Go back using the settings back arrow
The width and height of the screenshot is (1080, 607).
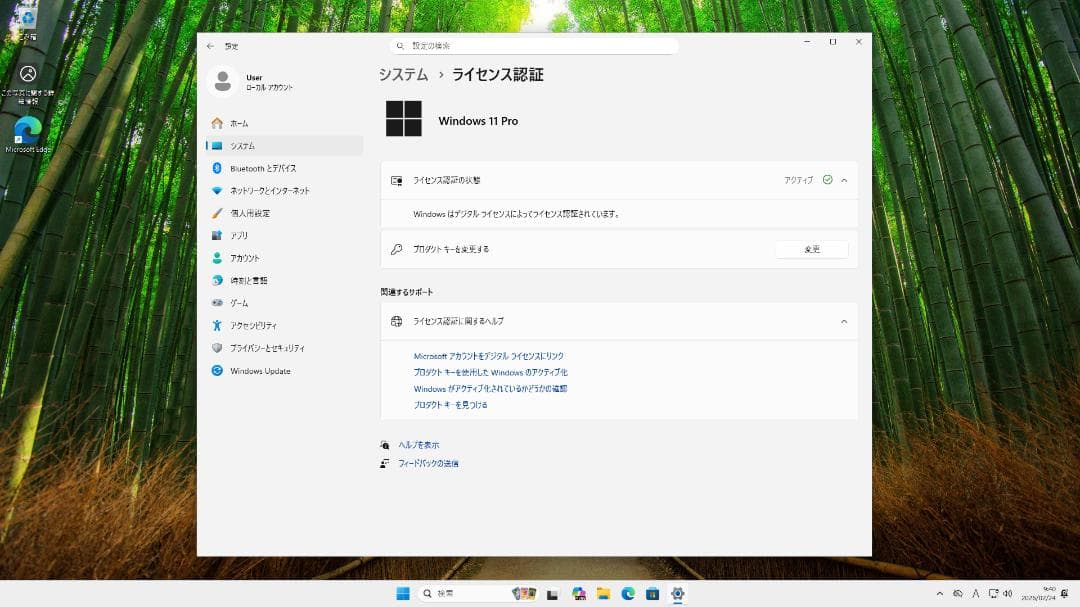click(210, 46)
